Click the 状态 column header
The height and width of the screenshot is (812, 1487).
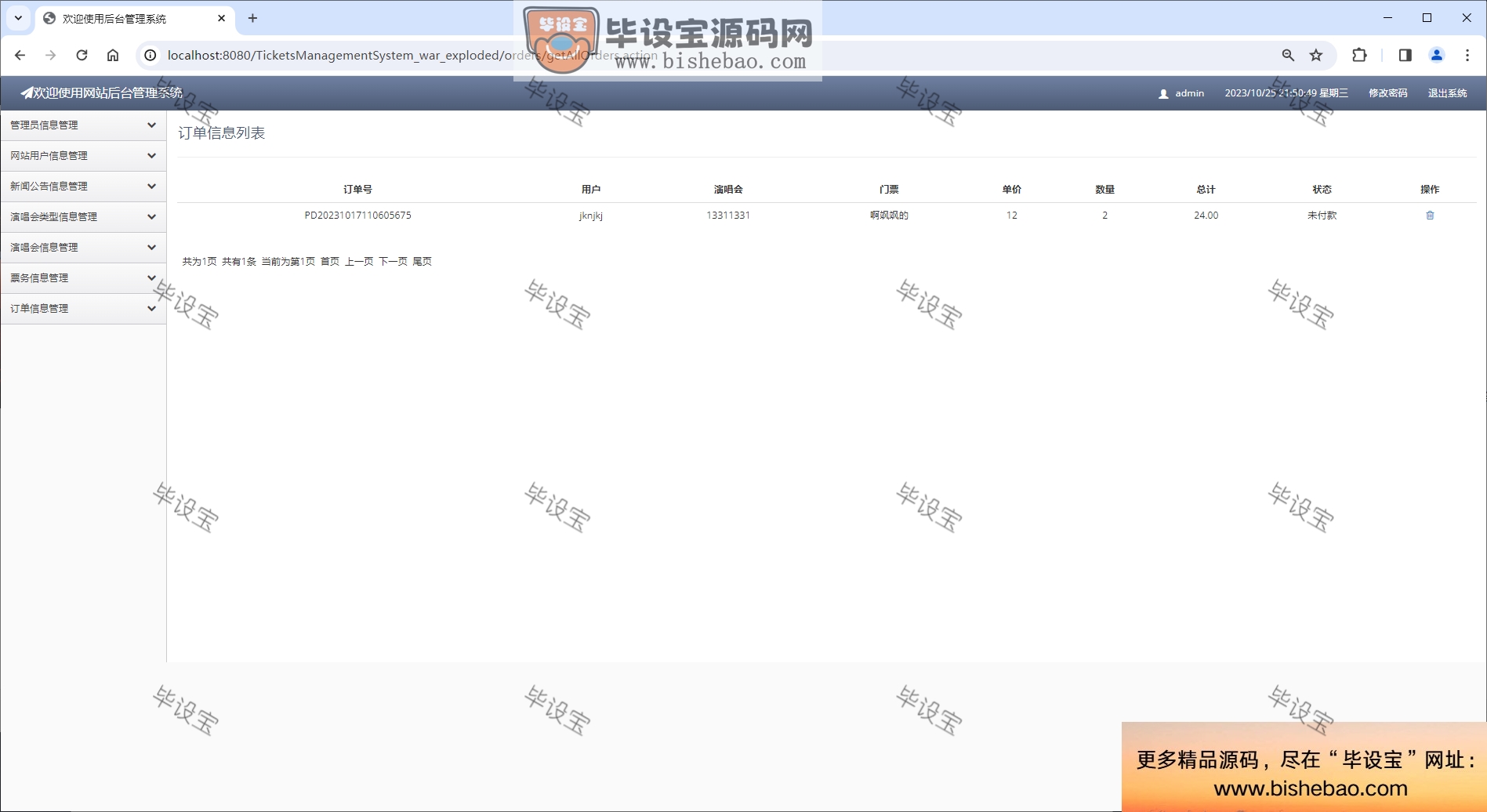[1322, 190]
